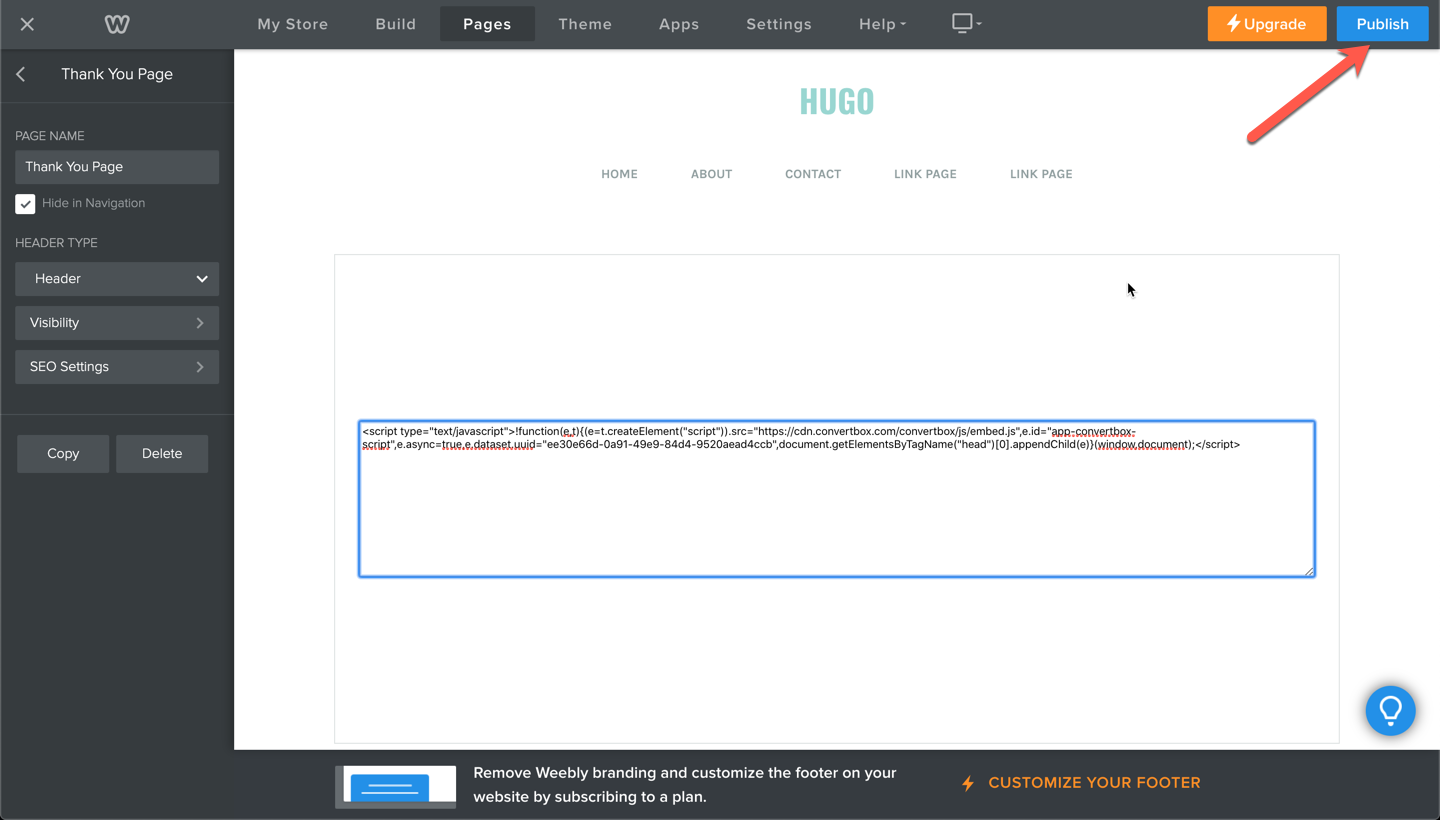1440x820 pixels.
Task: Go to the Apps tab
Action: [x=679, y=24]
